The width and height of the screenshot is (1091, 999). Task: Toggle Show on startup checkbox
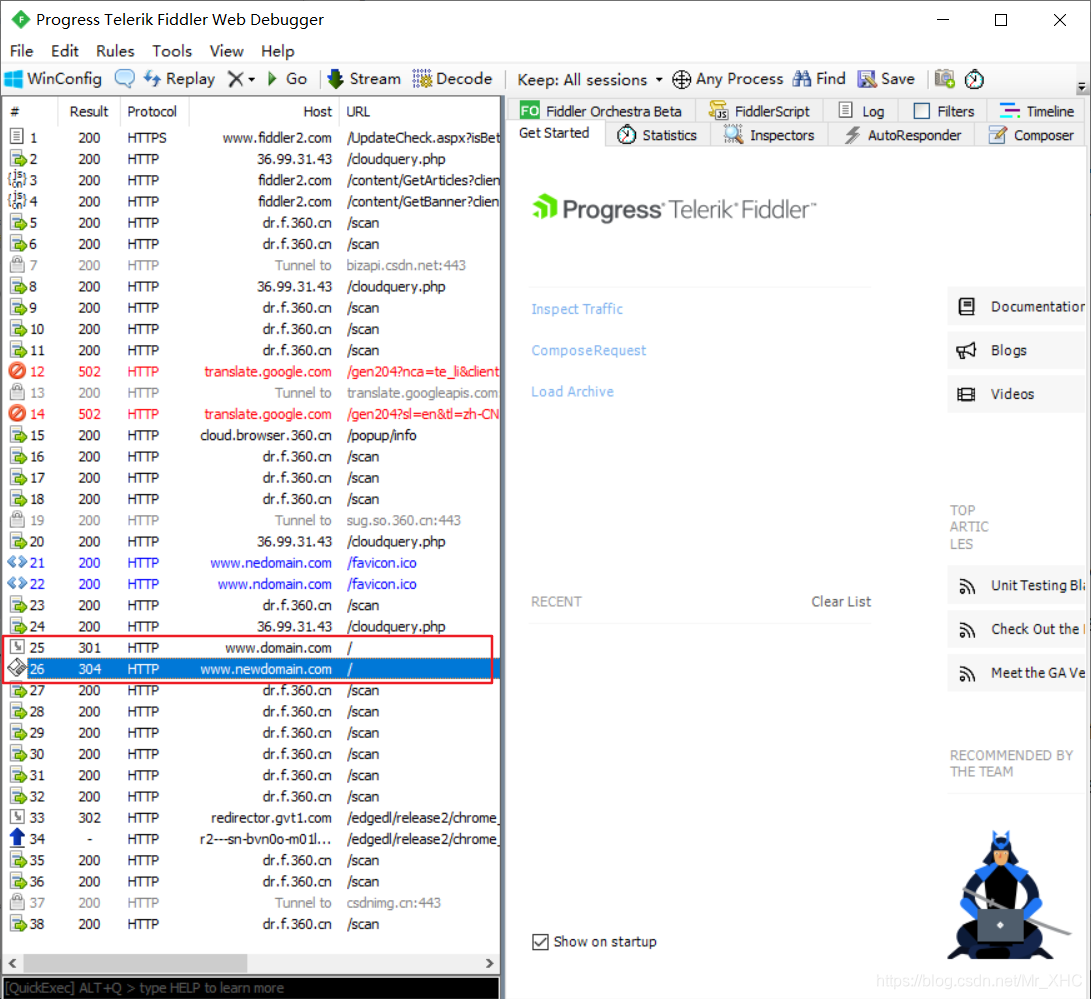coord(540,942)
